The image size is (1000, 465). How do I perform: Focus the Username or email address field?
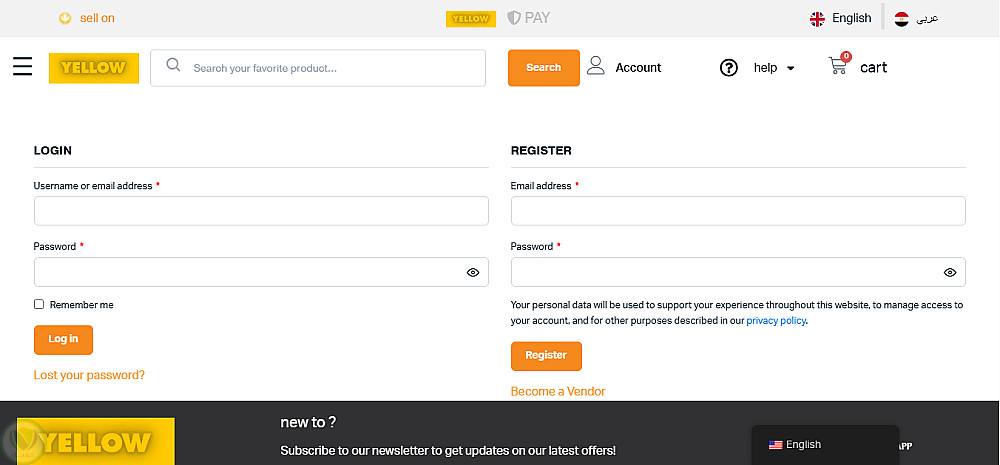click(261, 211)
